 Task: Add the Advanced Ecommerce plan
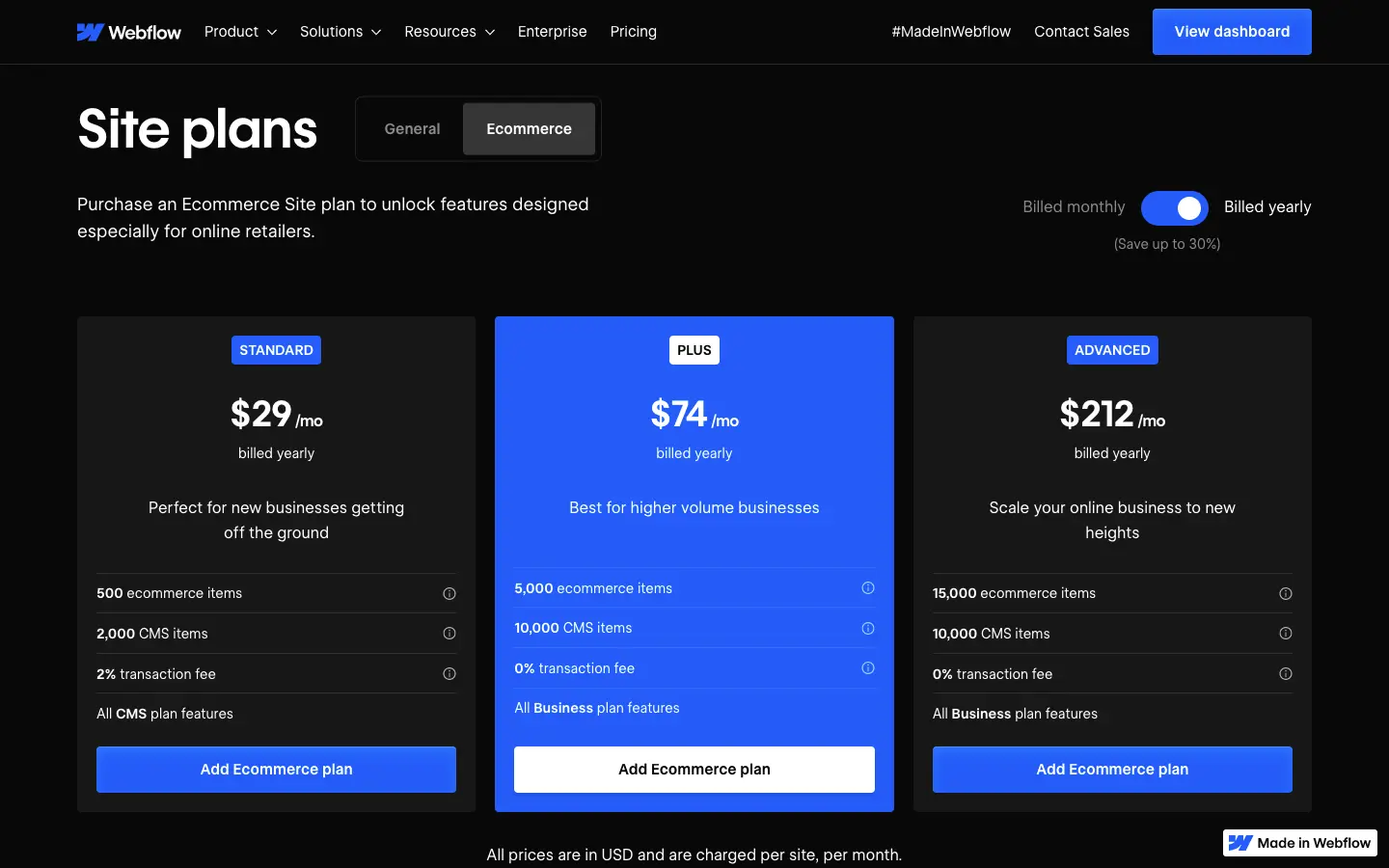tap(1112, 770)
